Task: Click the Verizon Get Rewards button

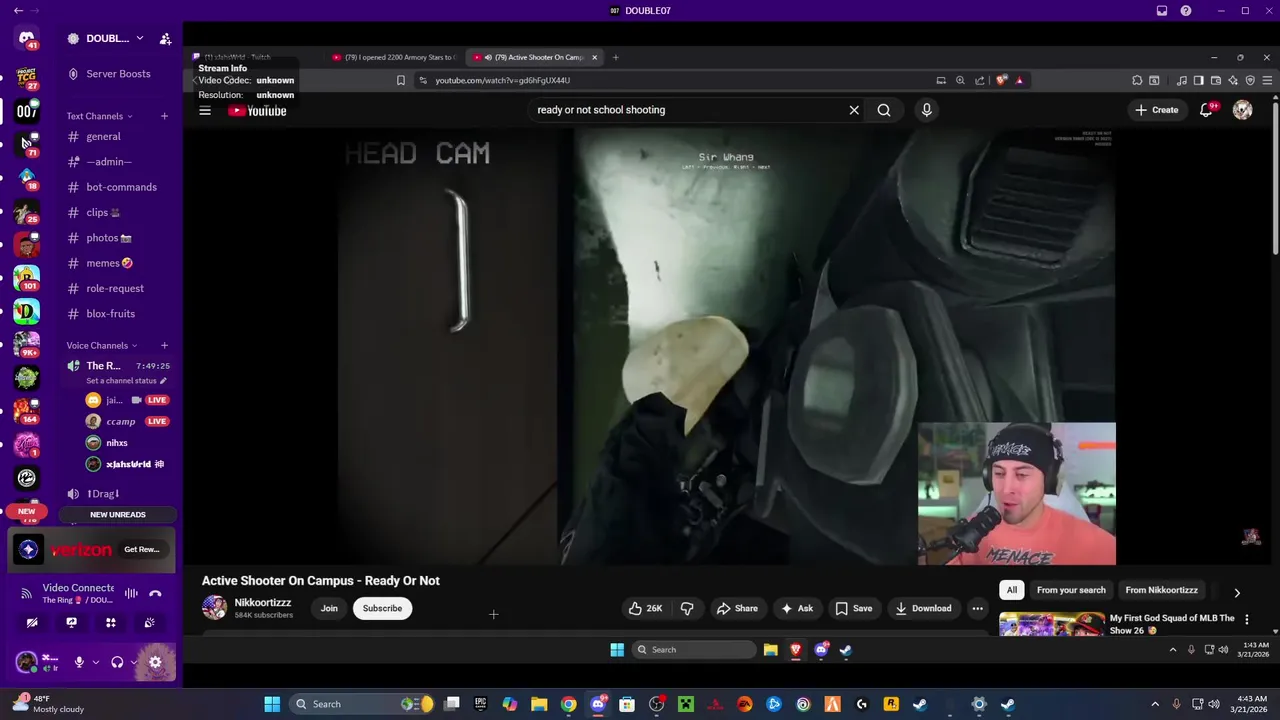Action: (x=142, y=549)
